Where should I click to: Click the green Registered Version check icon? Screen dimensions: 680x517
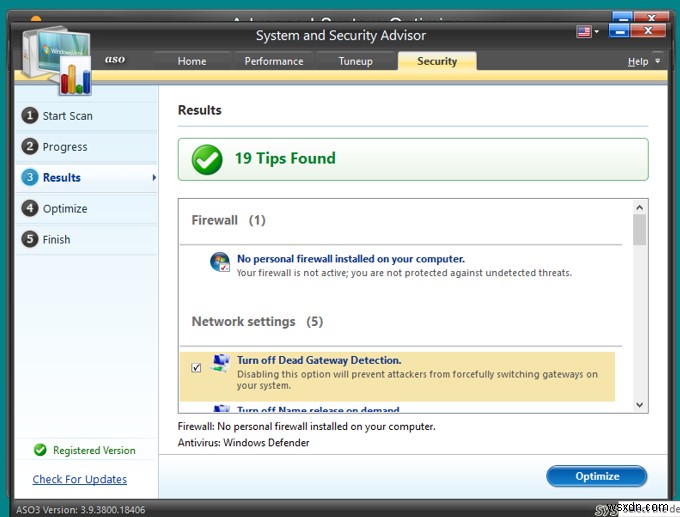tap(40, 450)
